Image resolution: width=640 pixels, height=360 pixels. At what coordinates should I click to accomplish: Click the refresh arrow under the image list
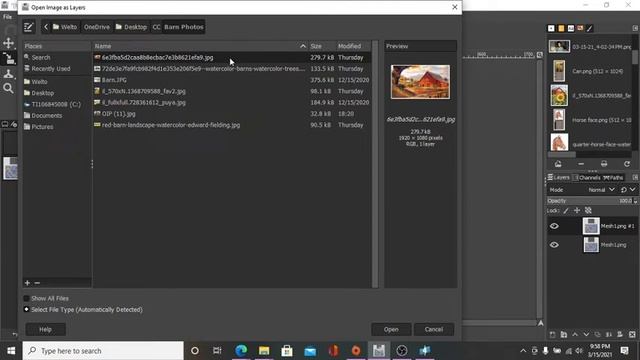pyautogui.click(x=627, y=164)
